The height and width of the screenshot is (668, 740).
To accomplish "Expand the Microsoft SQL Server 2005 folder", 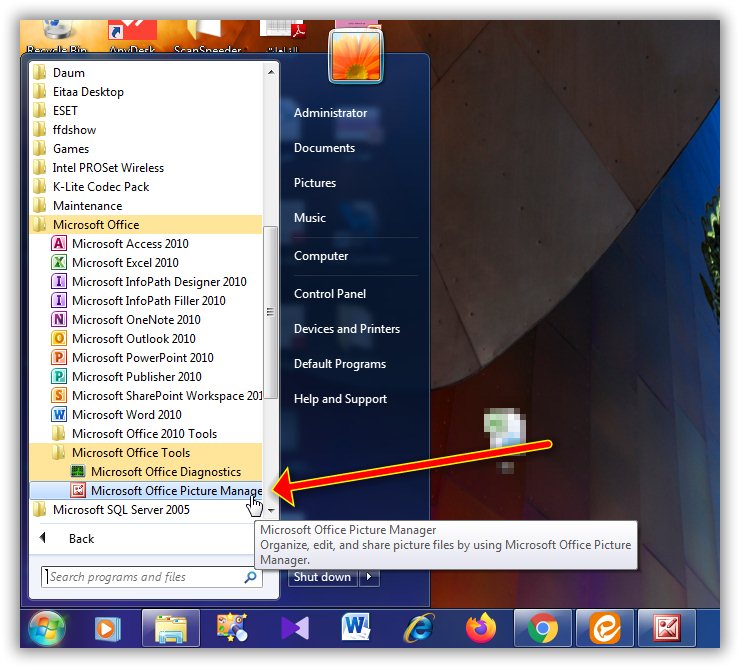I will click(x=120, y=510).
